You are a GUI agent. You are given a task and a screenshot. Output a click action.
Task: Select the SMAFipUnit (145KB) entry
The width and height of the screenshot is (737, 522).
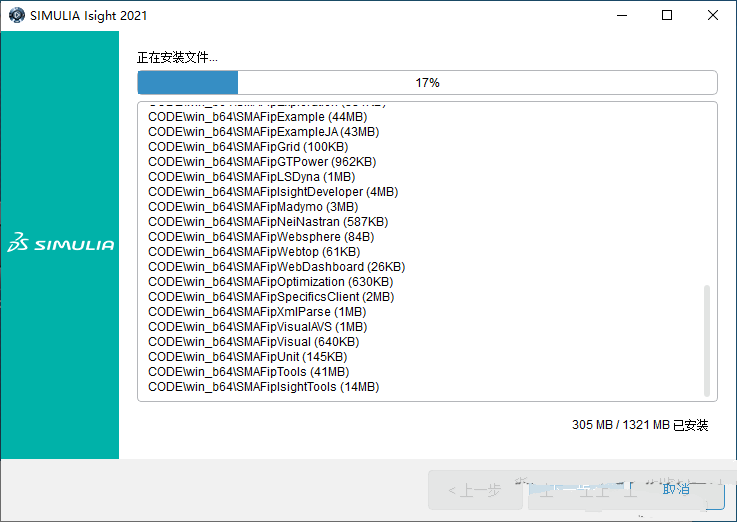click(x=248, y=357)
